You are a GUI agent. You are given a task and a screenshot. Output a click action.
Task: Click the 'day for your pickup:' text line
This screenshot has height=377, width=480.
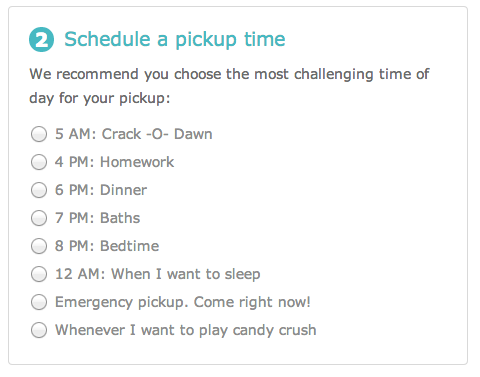100,99
